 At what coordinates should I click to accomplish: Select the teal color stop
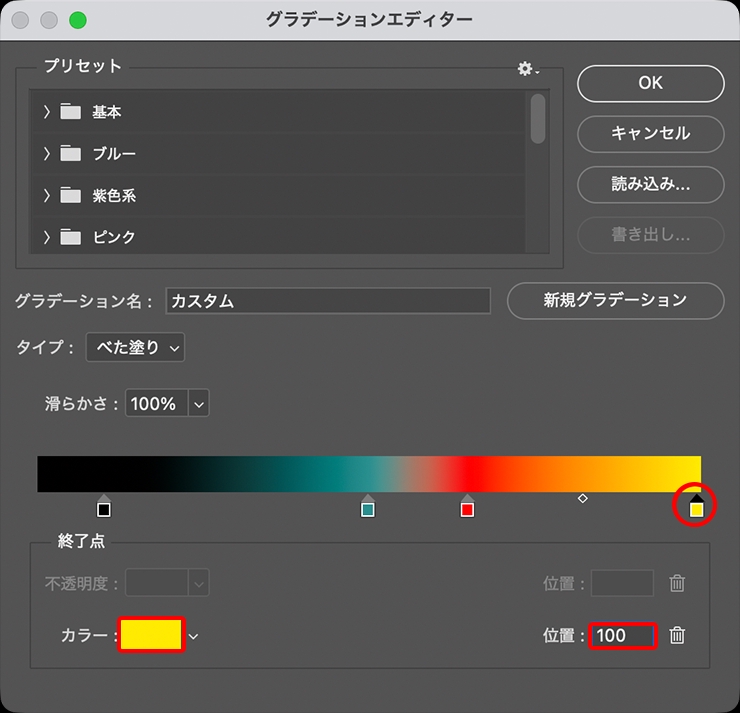367,508
